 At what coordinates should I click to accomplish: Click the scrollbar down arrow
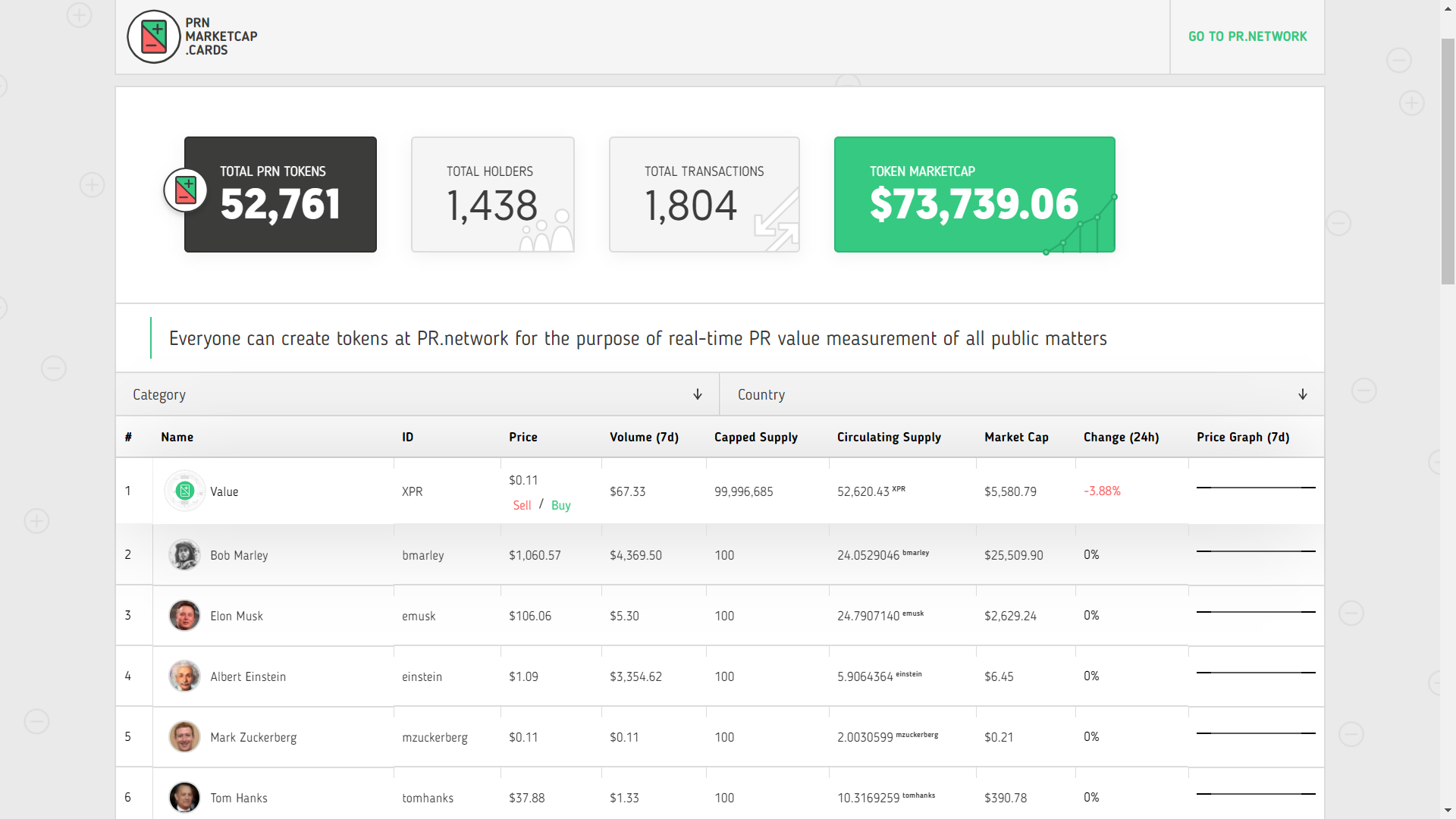[x=1448, y=811]
